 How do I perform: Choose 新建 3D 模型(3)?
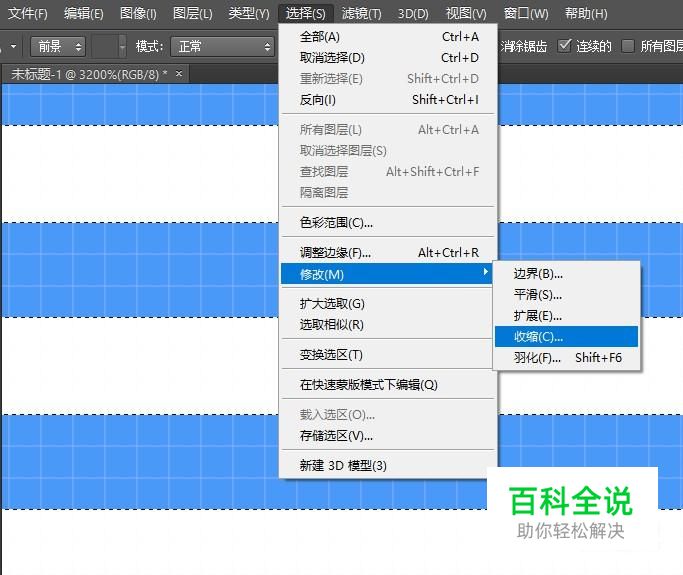389,465
